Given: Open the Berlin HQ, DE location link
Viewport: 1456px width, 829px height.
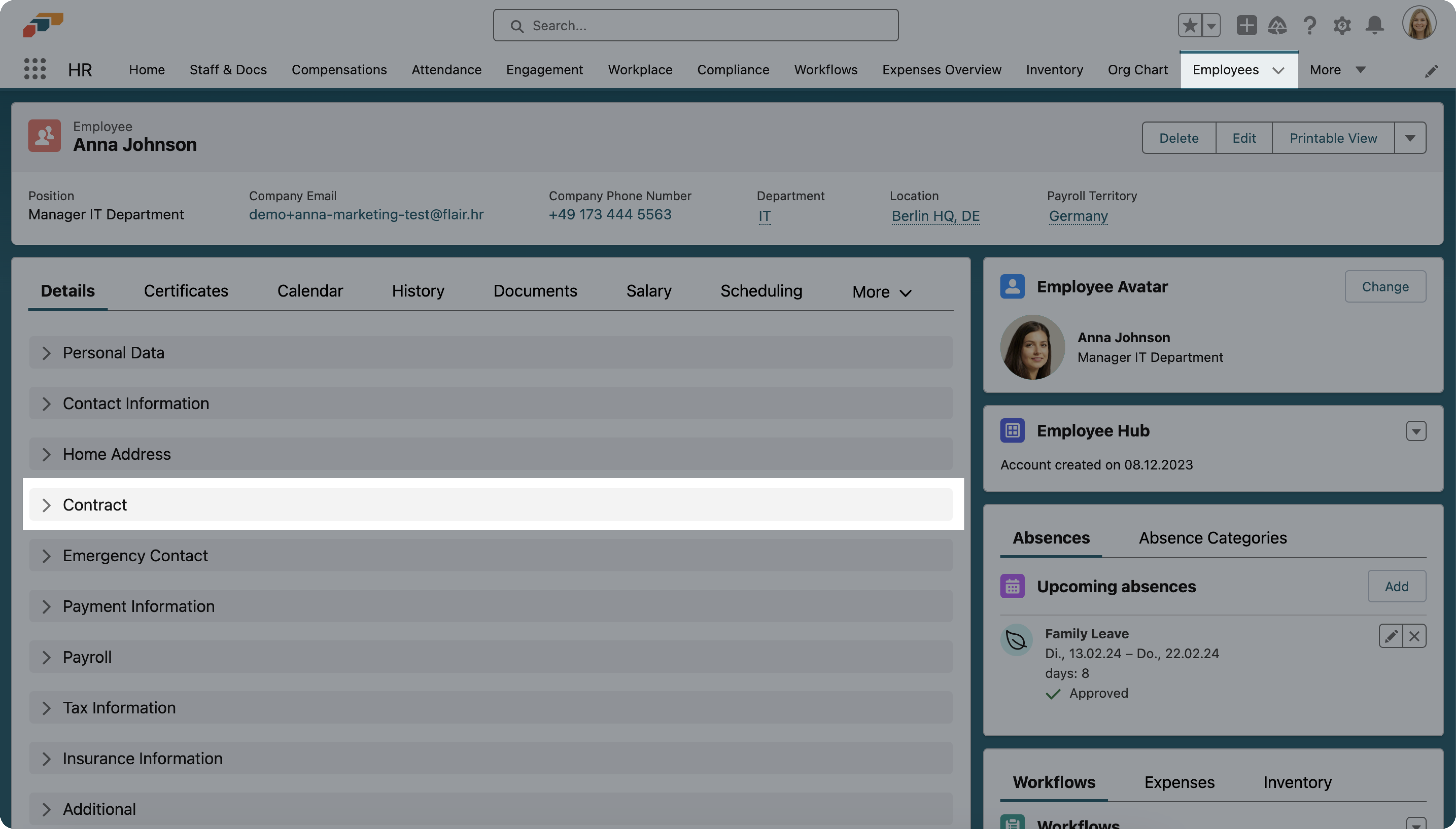Looking at the screenshot, I should pos(936,216).
